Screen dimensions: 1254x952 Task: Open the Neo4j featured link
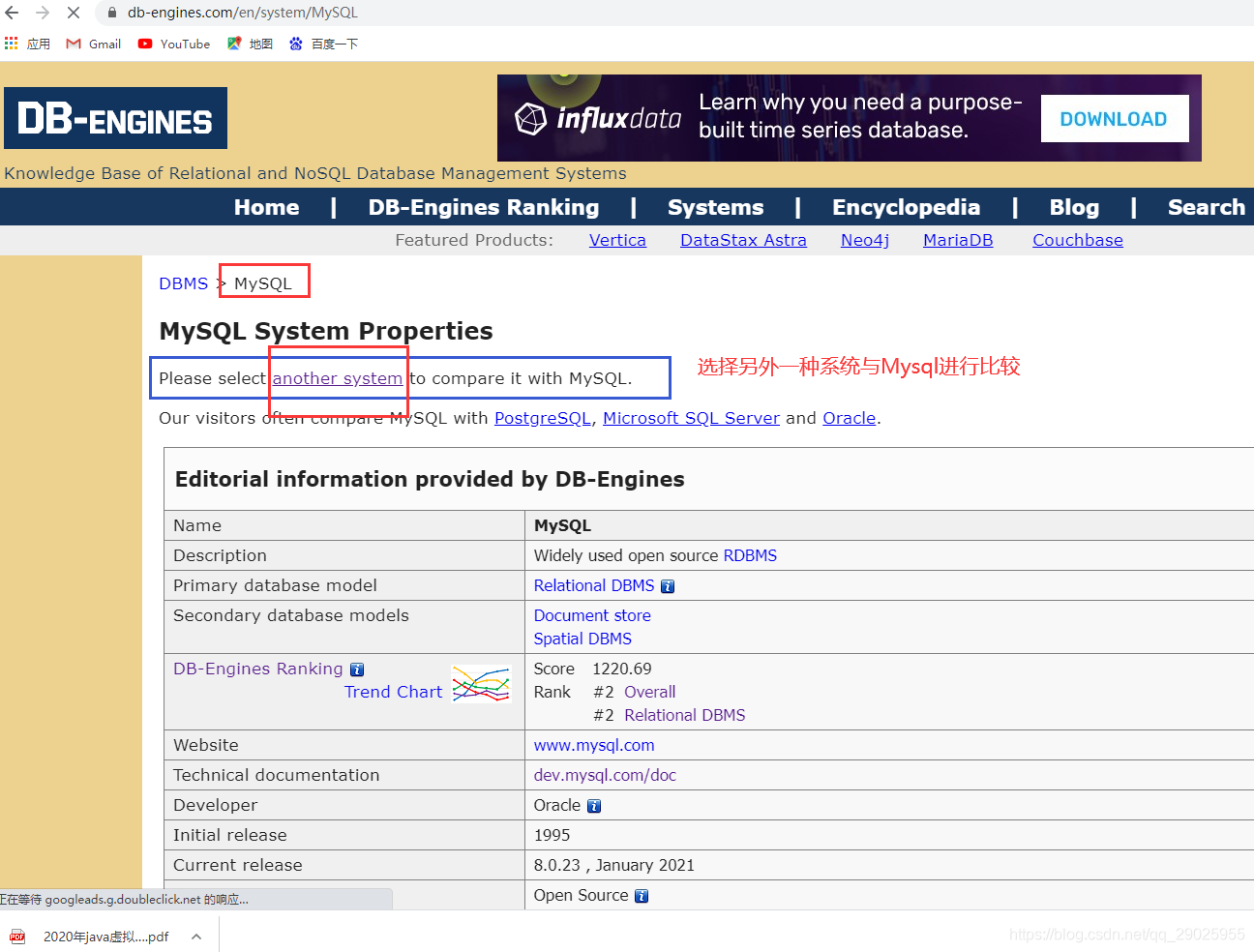tap(865, 240)
